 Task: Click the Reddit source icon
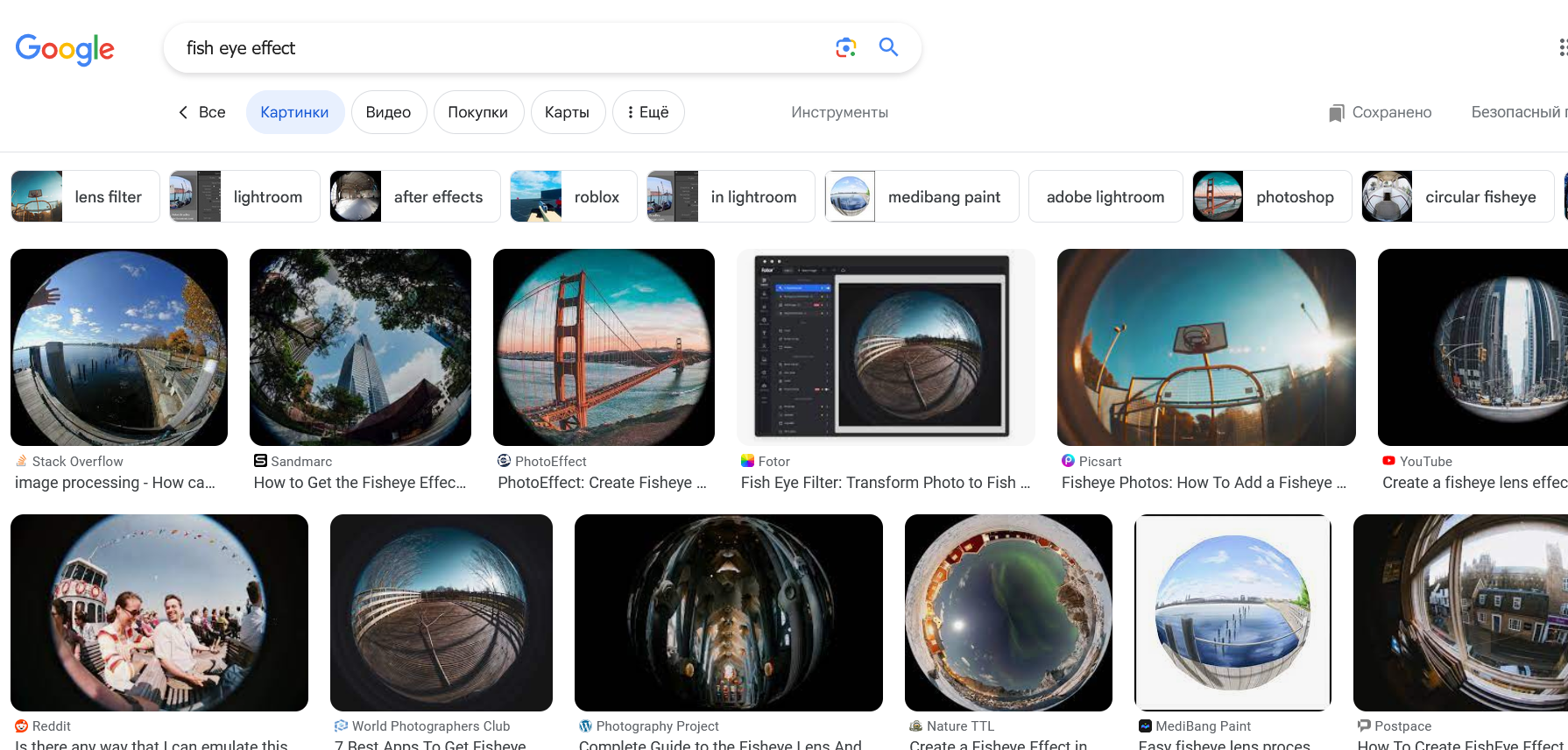click(x=22, y=726)
